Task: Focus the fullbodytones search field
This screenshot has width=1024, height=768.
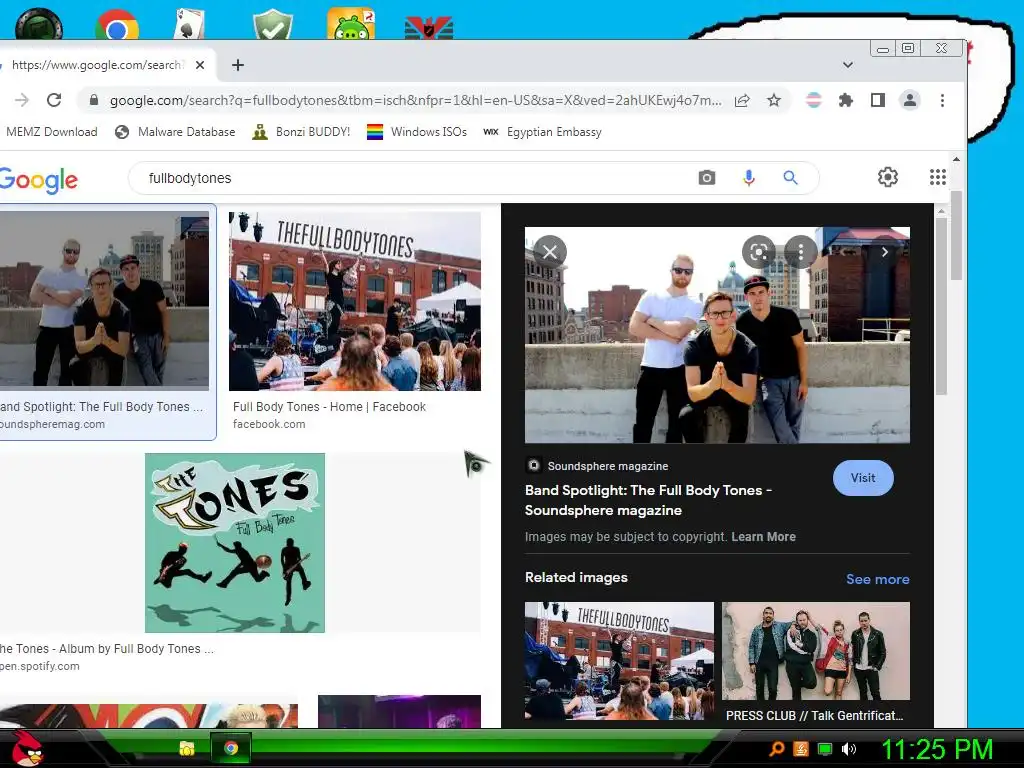Action: (x=418, y=178)
